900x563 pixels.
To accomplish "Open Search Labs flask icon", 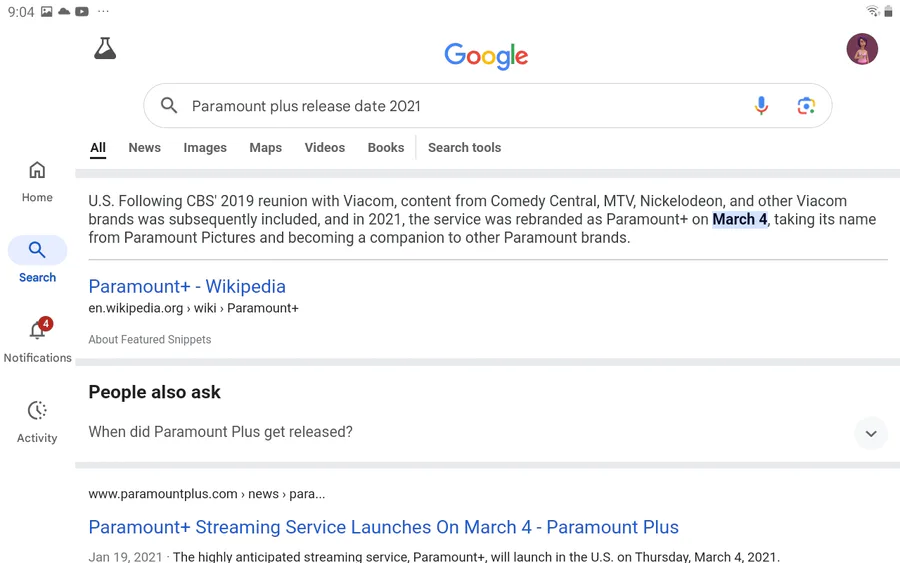I will pos(105,48).
